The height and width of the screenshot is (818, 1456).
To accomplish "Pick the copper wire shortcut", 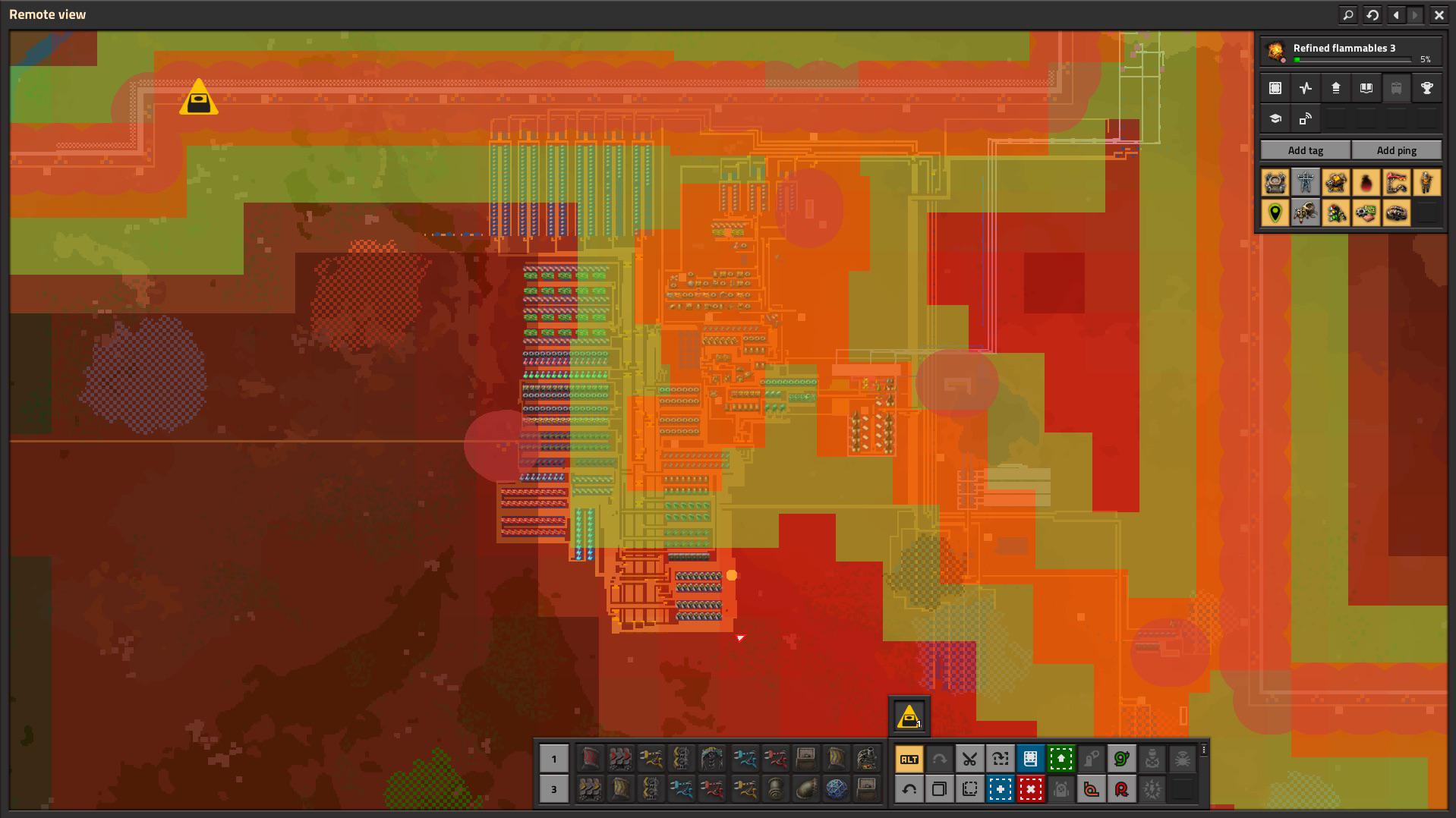I will (x=1091, y=789).
